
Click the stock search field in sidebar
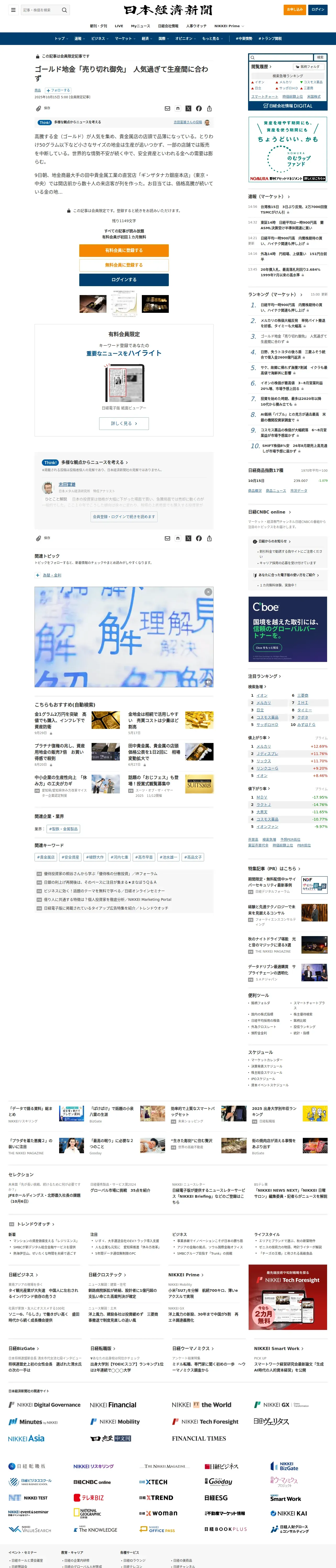point(281,57)
